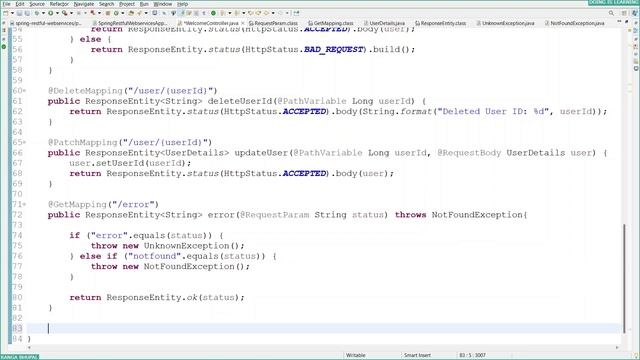Open the Quick Access search icon
The image size is (640, 360).
point(611,13)
